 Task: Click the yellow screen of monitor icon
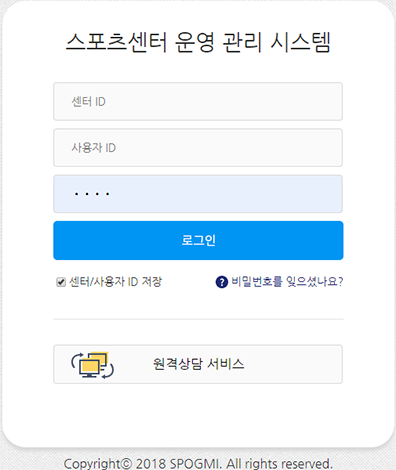(90, 366)
